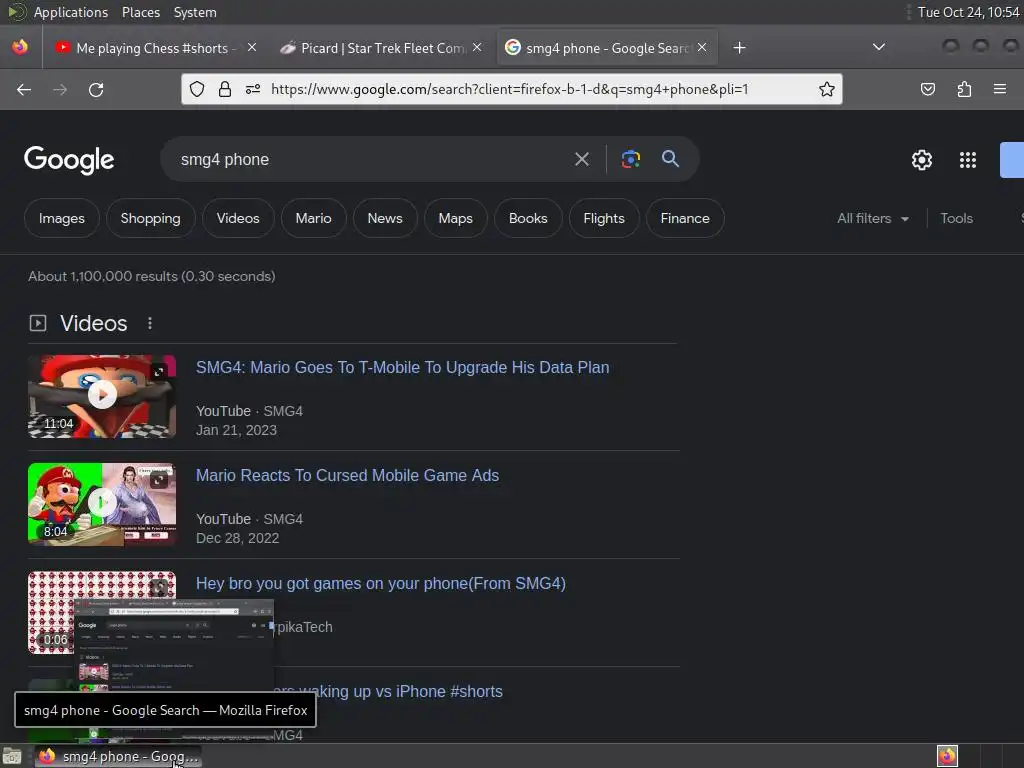Image resolution: width=1024 pixels, height=768 pixels.
Task: Open the Pocket save icon
Action: [x=927, y=89]
